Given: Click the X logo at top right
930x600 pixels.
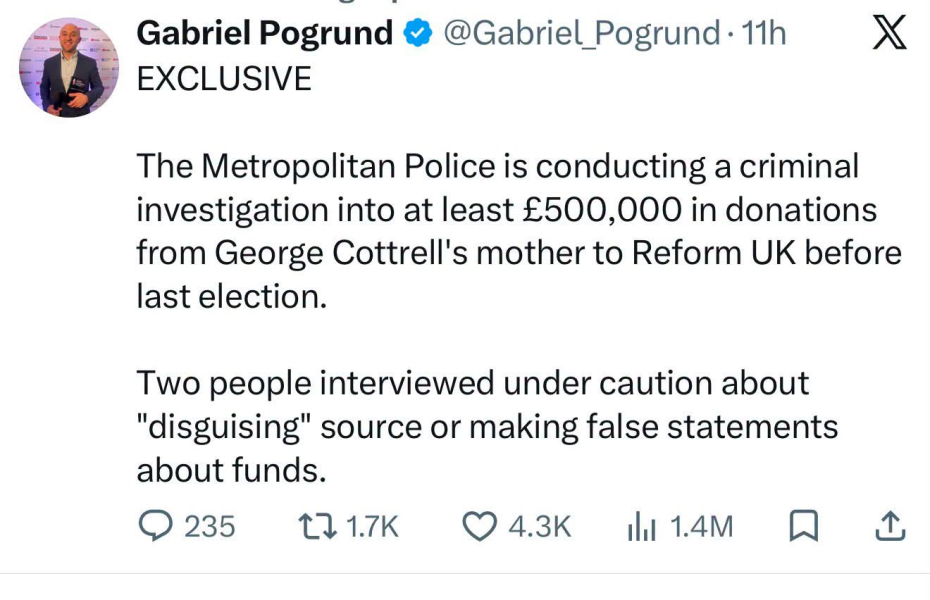Looking at the screenshot, I should coord(889,33).
